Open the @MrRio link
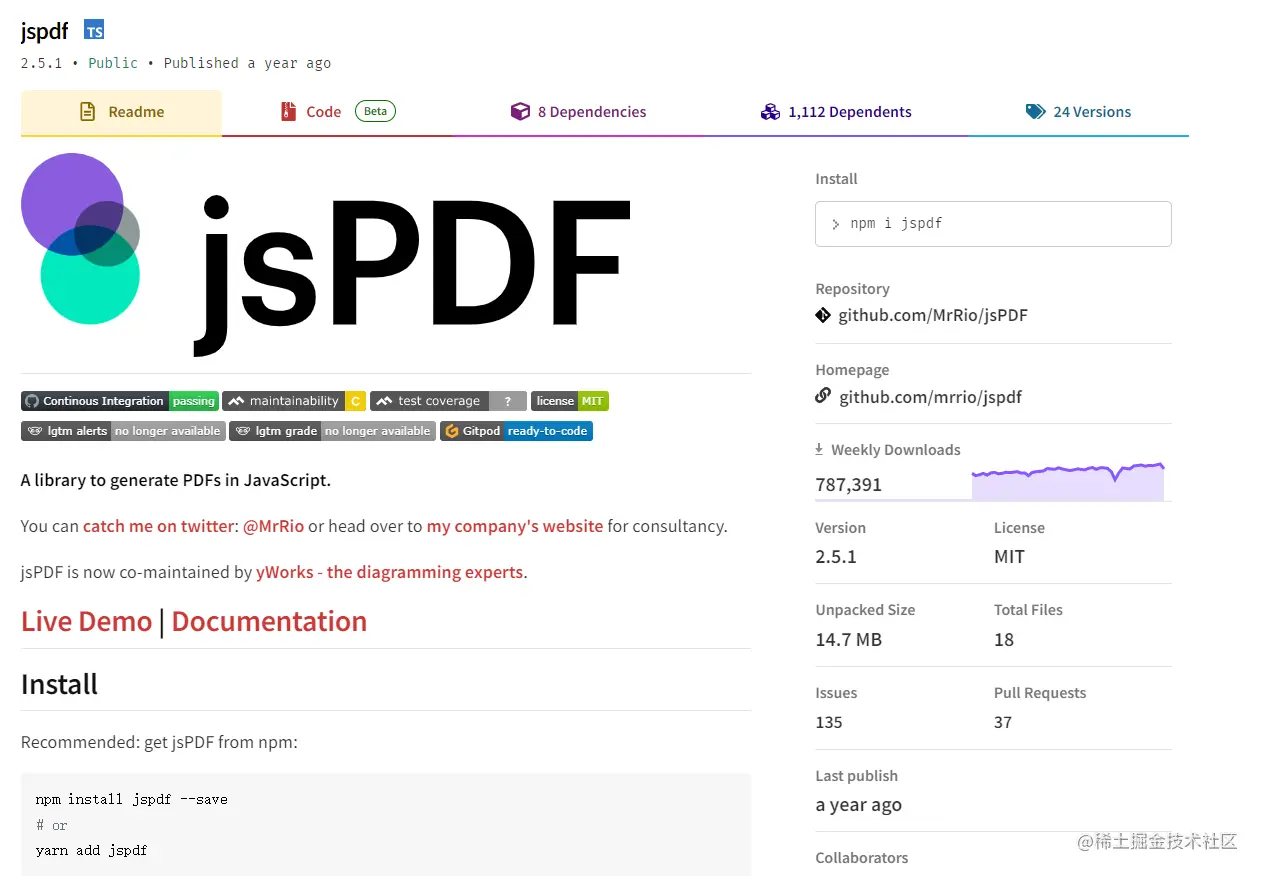Viewport: 1262px width, 876px height. click(x=273, y=526)
